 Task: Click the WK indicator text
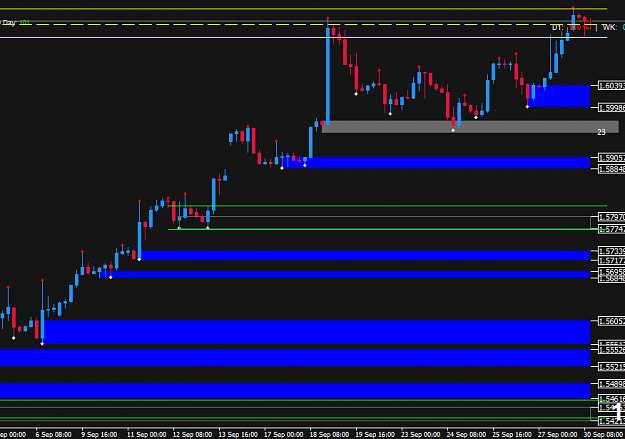(610, 28)
